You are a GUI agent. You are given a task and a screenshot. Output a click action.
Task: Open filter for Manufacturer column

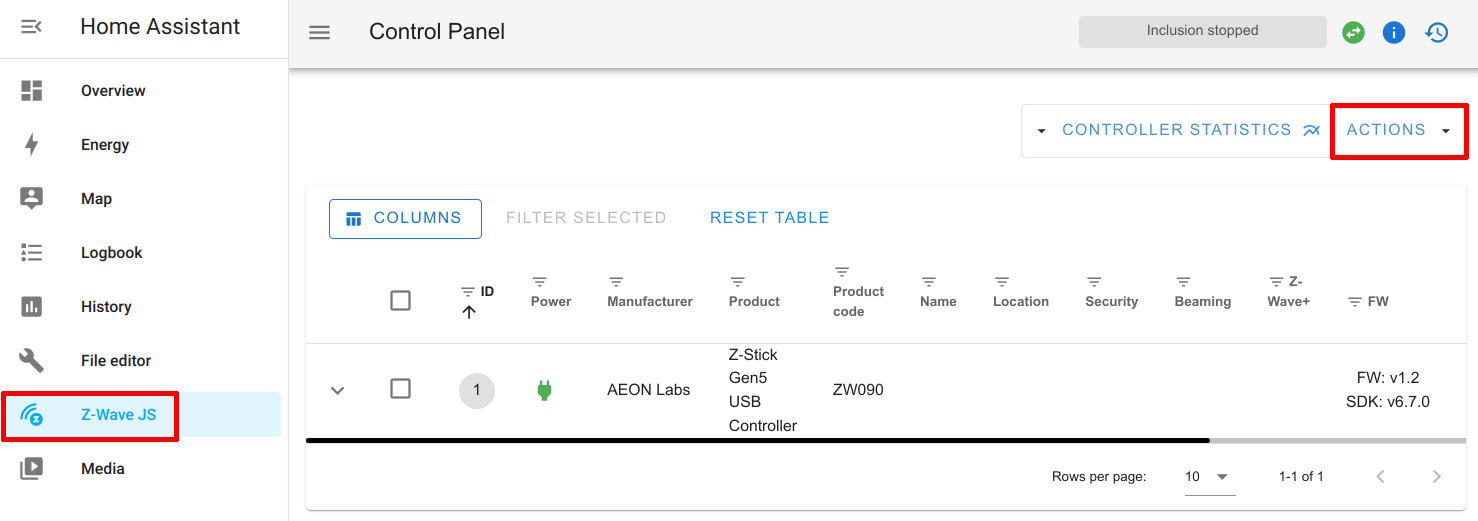point(616,282)
